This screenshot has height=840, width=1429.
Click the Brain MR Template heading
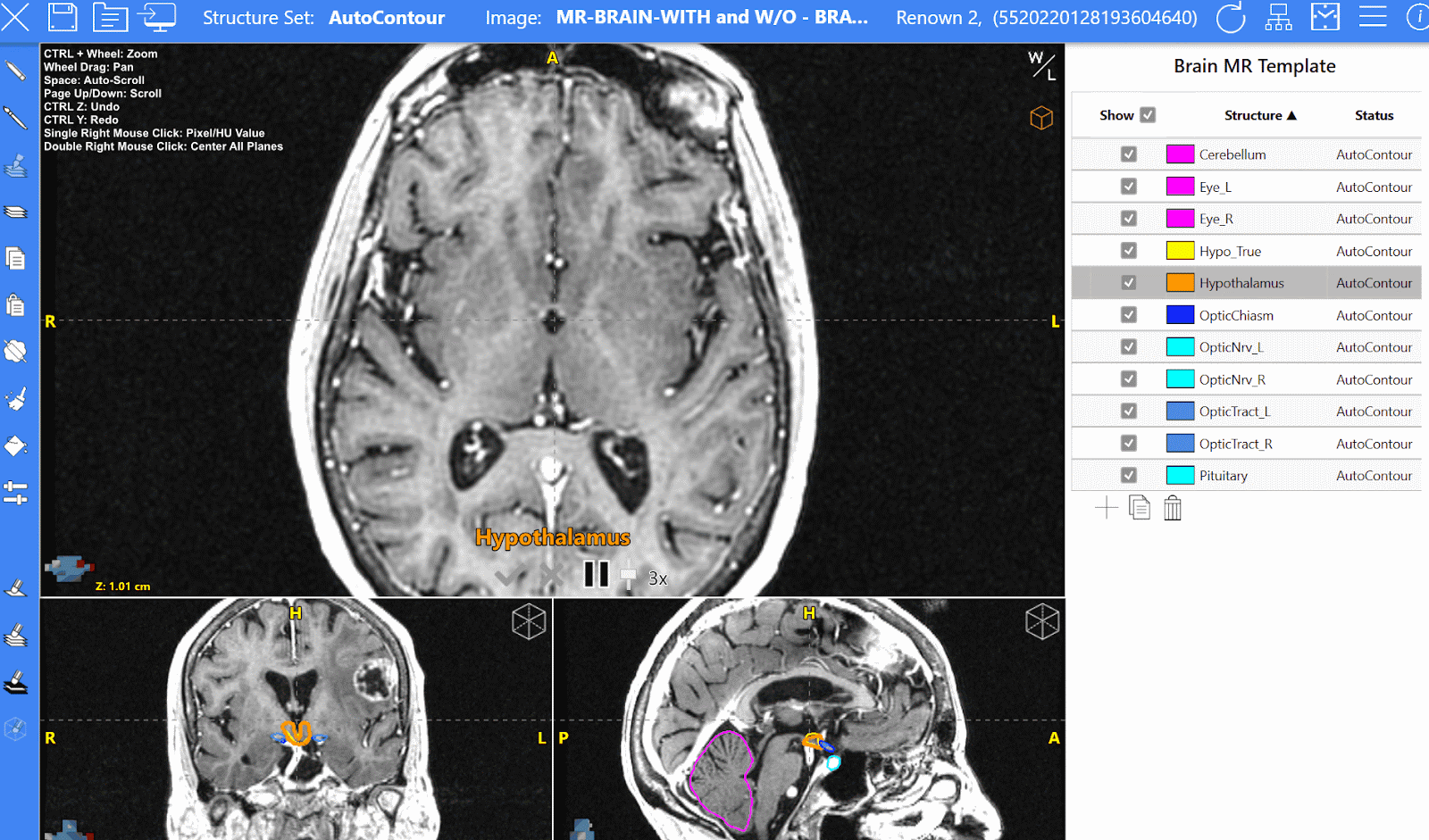coord(1254,66)
